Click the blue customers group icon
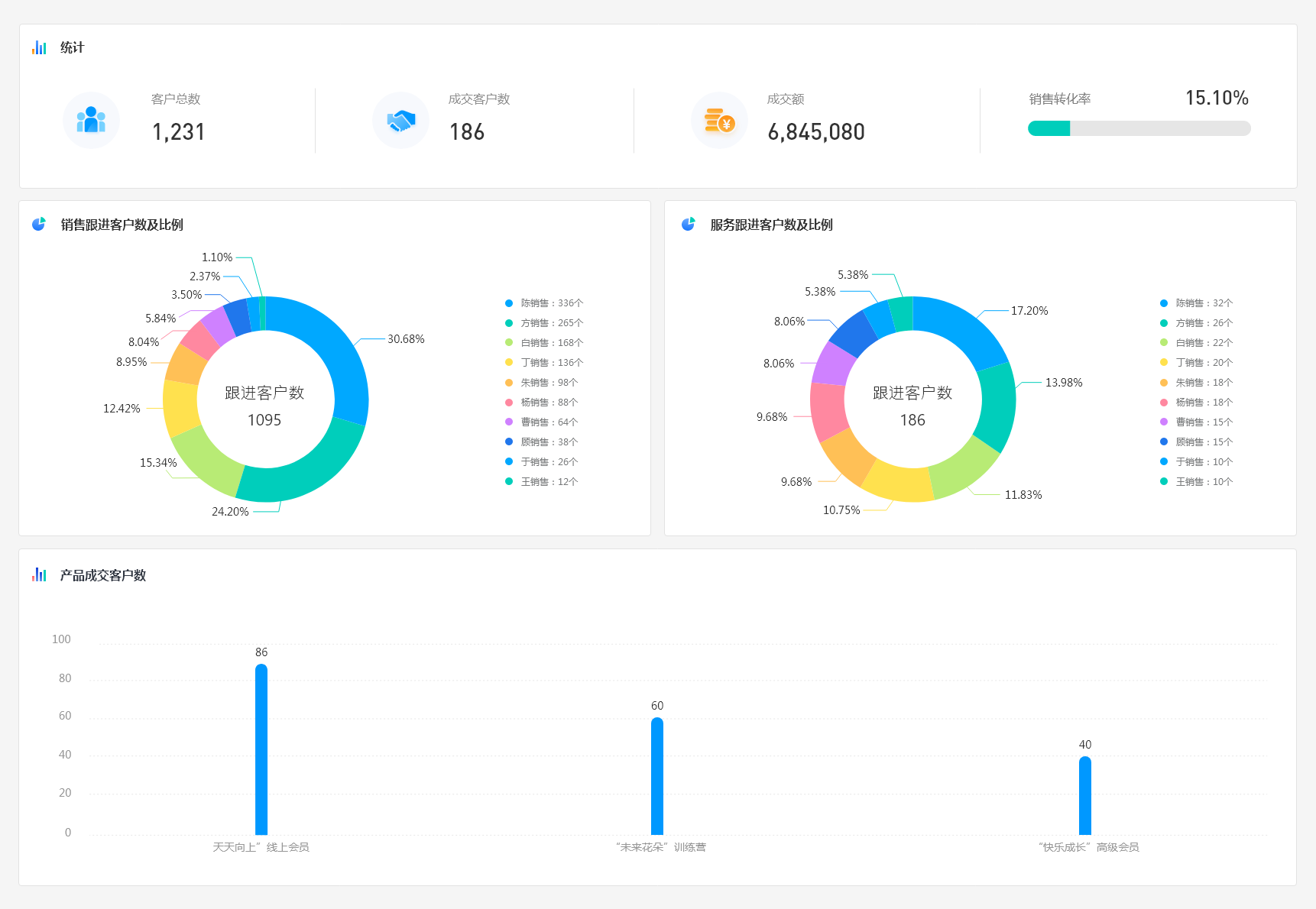The width and height of the screenshot is (1316, 909). tap(91, 120)
